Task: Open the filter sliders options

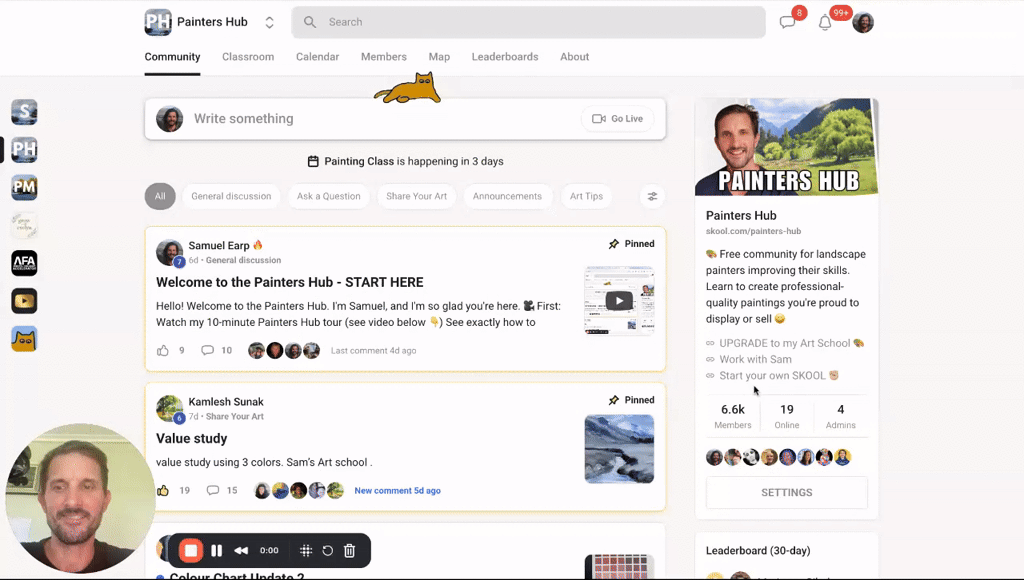Action: (652, 196)
